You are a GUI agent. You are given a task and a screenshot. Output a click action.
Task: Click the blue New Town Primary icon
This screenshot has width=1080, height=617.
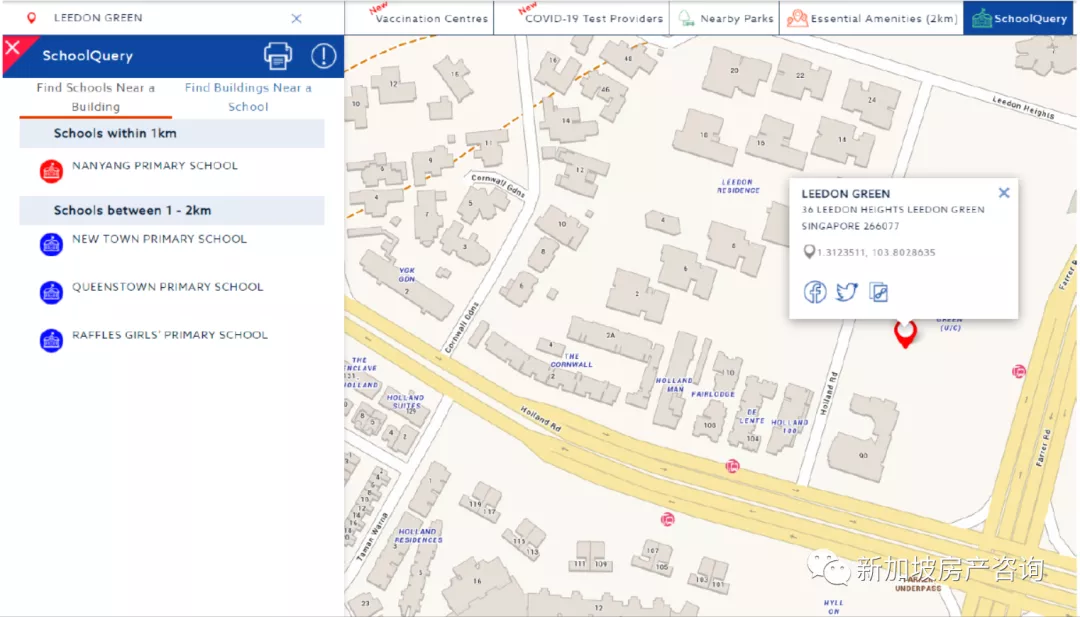[51, 244]
